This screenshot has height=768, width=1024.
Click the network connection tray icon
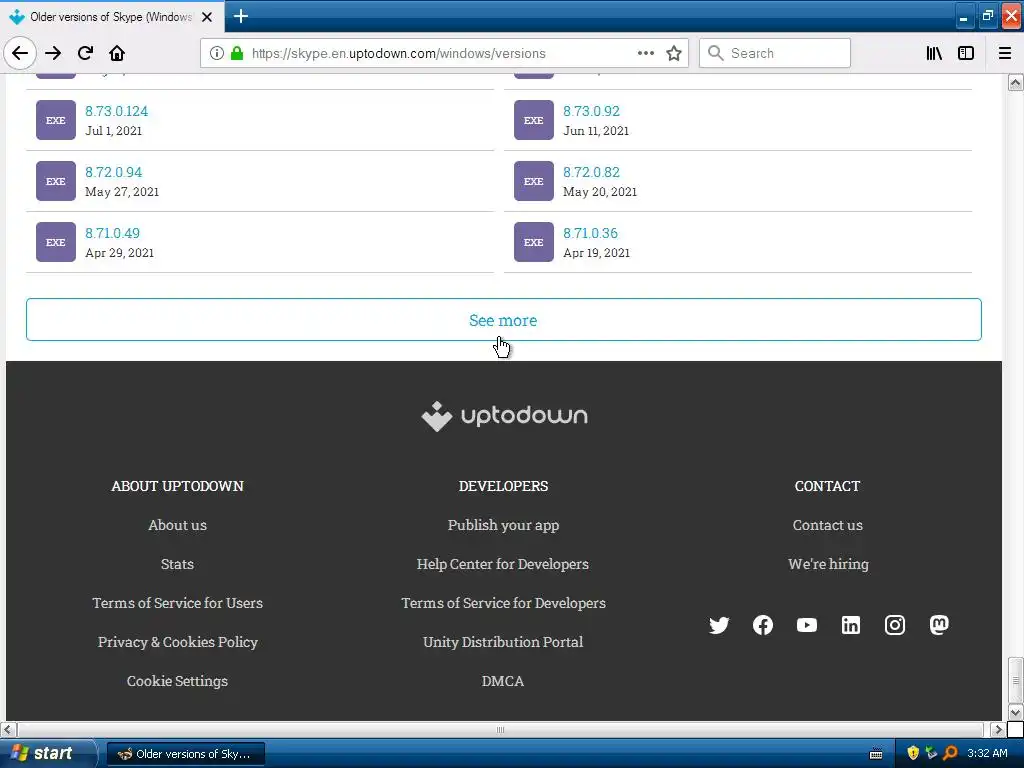pyautogui.click(x=931, y=753)
